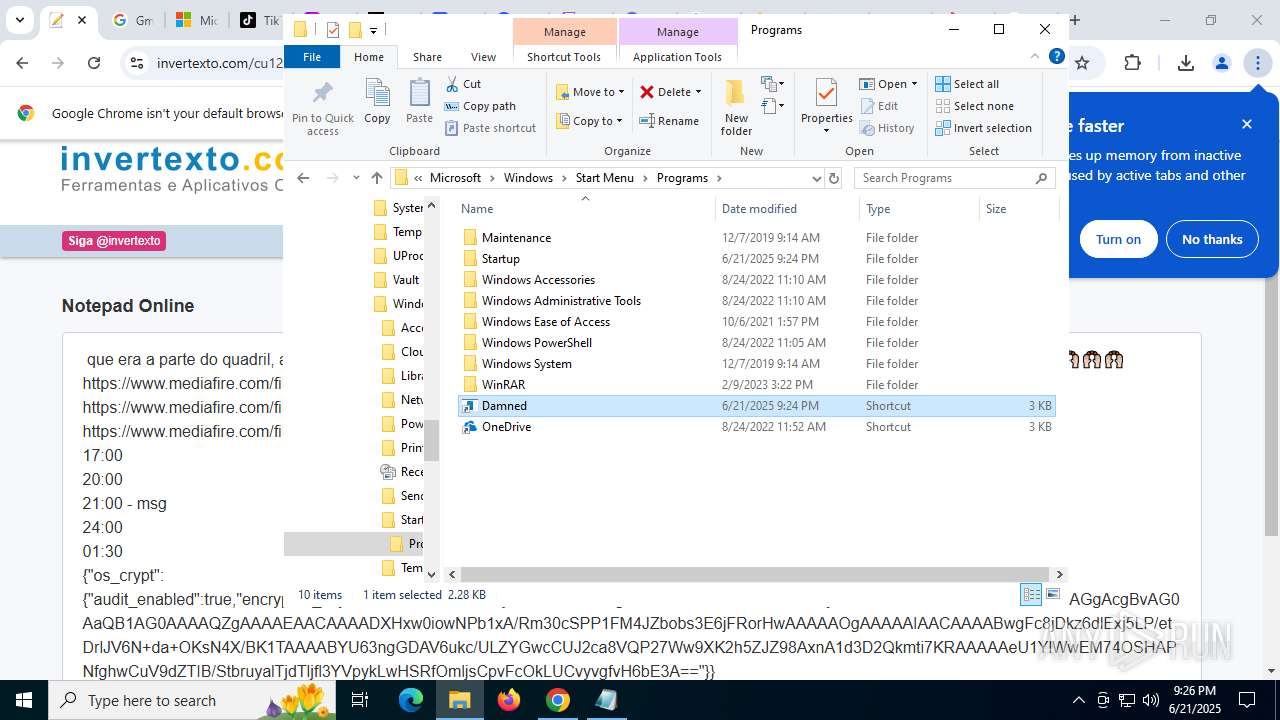Open recent locations dropdown arrow
The height and width of the screenshot is (720, 1280).
(356, 178)
